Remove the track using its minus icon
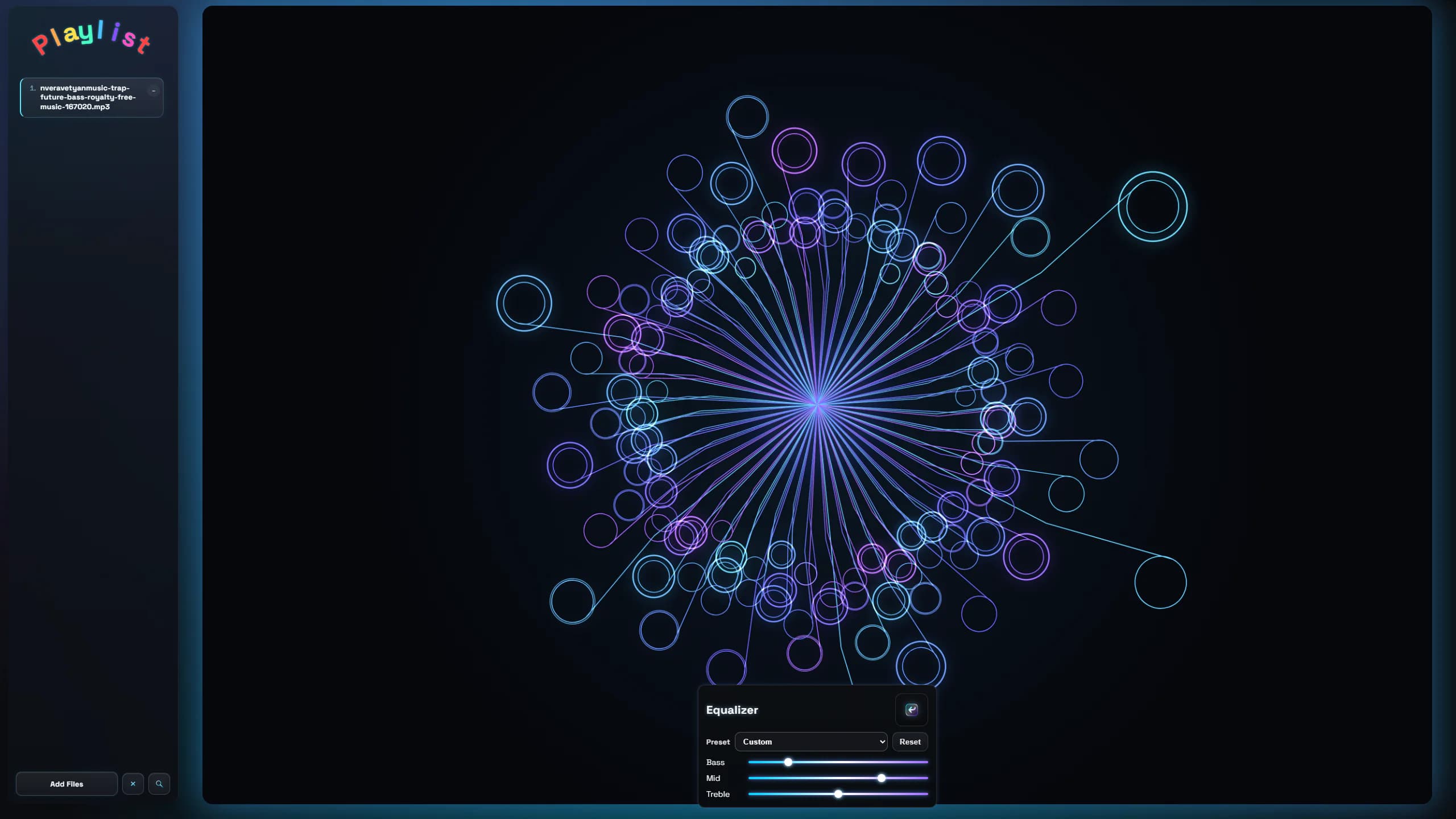 153,91
